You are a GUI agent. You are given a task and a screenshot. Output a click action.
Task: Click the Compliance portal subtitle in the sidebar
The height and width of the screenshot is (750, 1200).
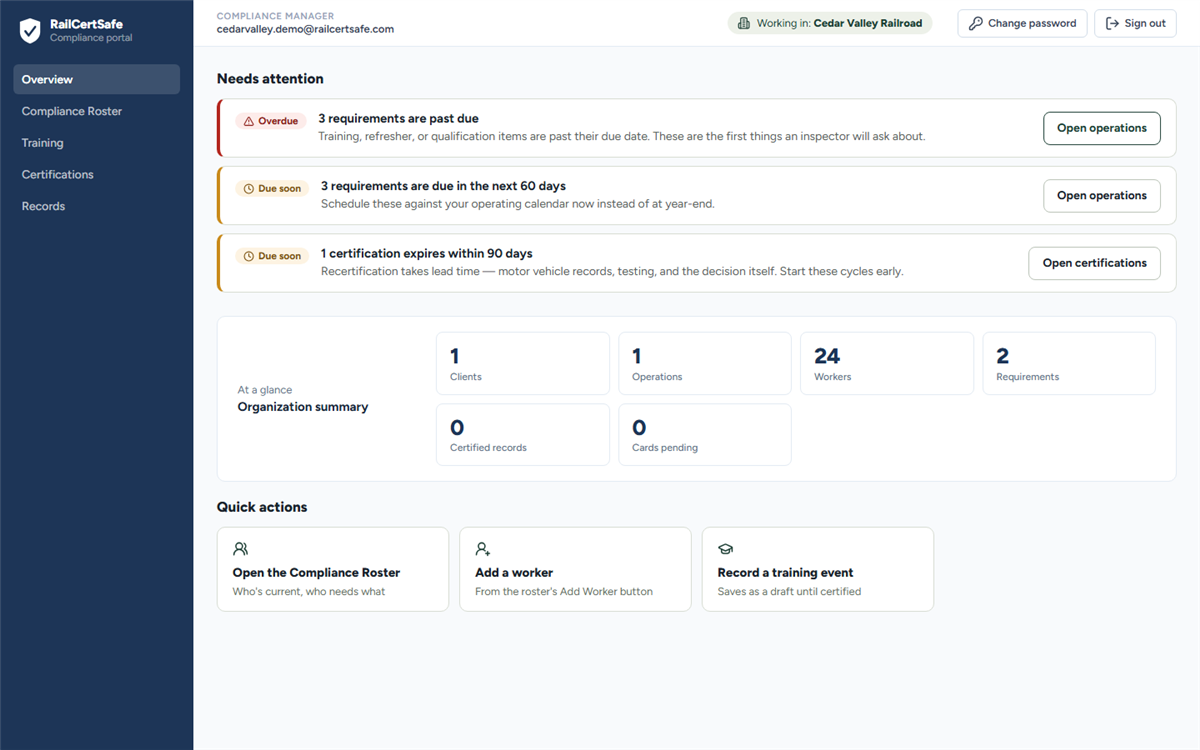(x=91, y=38)
